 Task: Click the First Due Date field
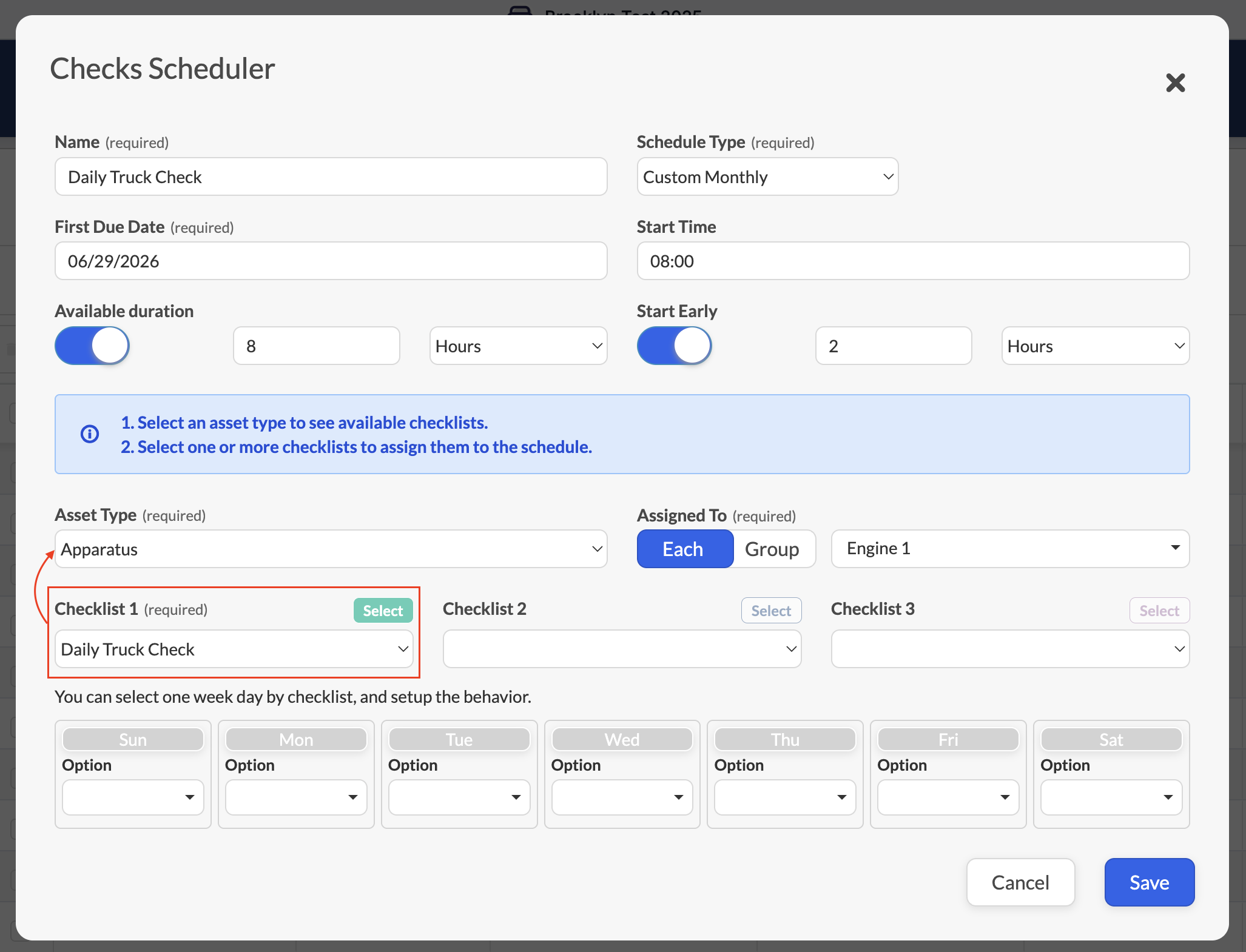[331, 261]
